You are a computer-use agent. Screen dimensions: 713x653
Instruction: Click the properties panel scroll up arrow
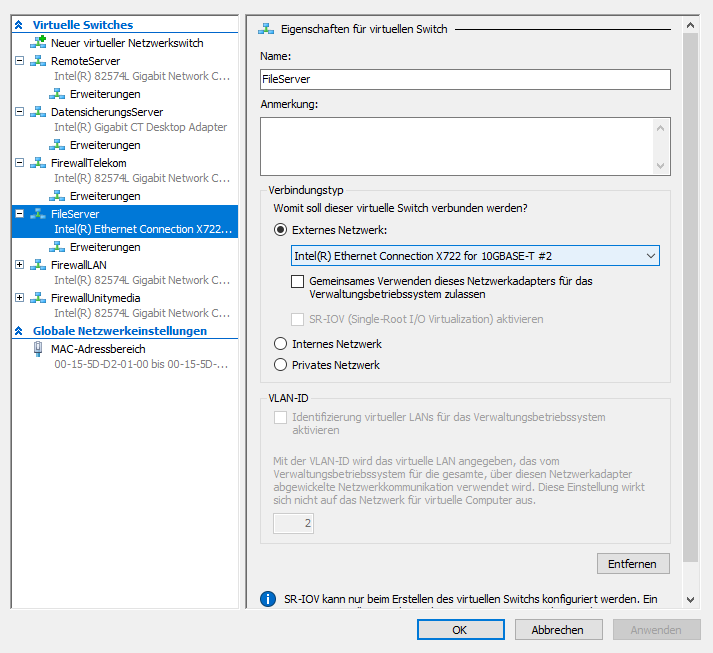point(690,25)
